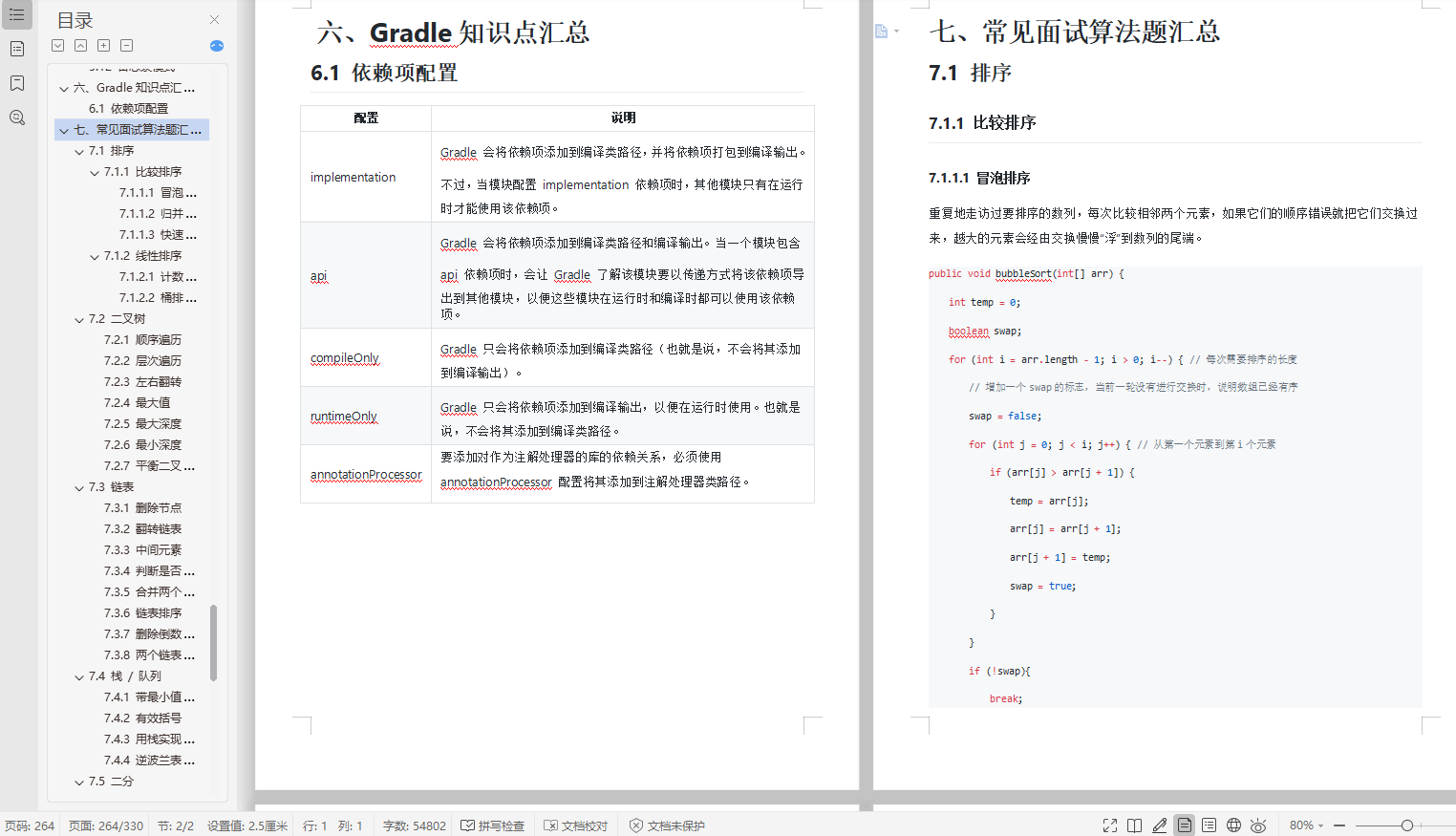Go to 7.4.4 逆波兰表 entry
This screenshot has width=1456, height=836.
149,761
